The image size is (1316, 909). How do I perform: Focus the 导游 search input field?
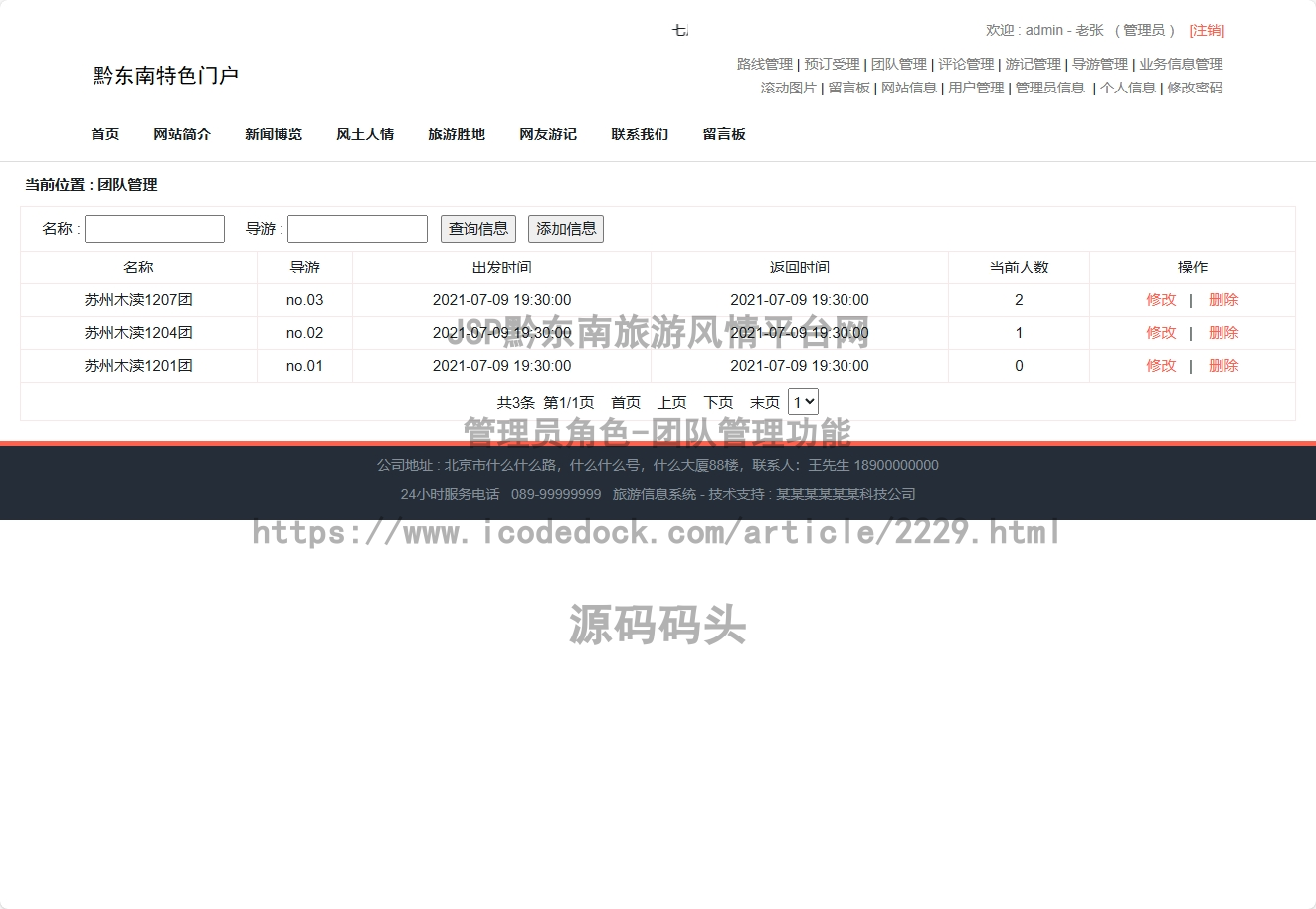tap(357, 229)
